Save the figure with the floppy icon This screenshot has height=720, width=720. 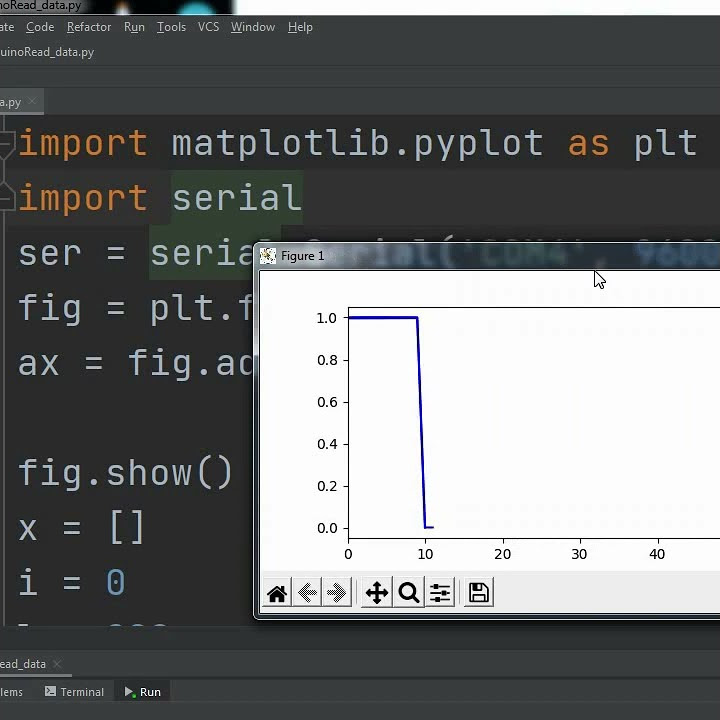[478, 593]
